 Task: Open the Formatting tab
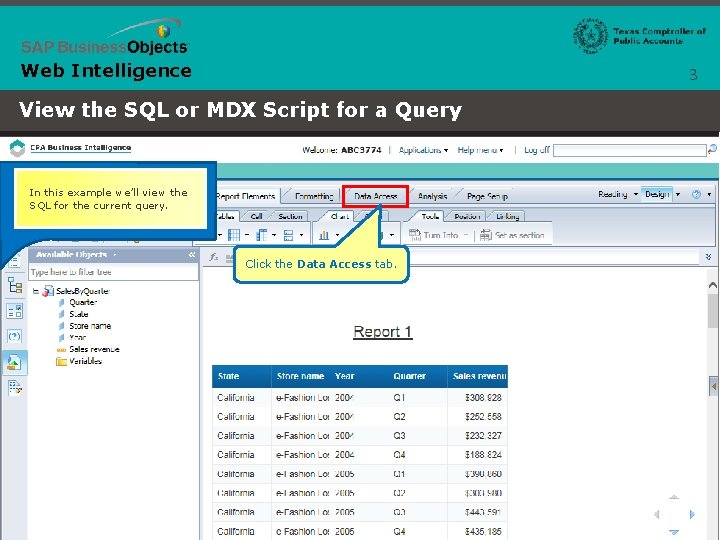[314, 196]
